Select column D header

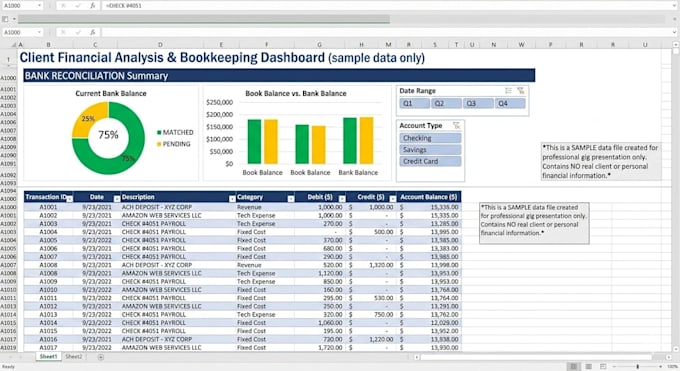160,45
